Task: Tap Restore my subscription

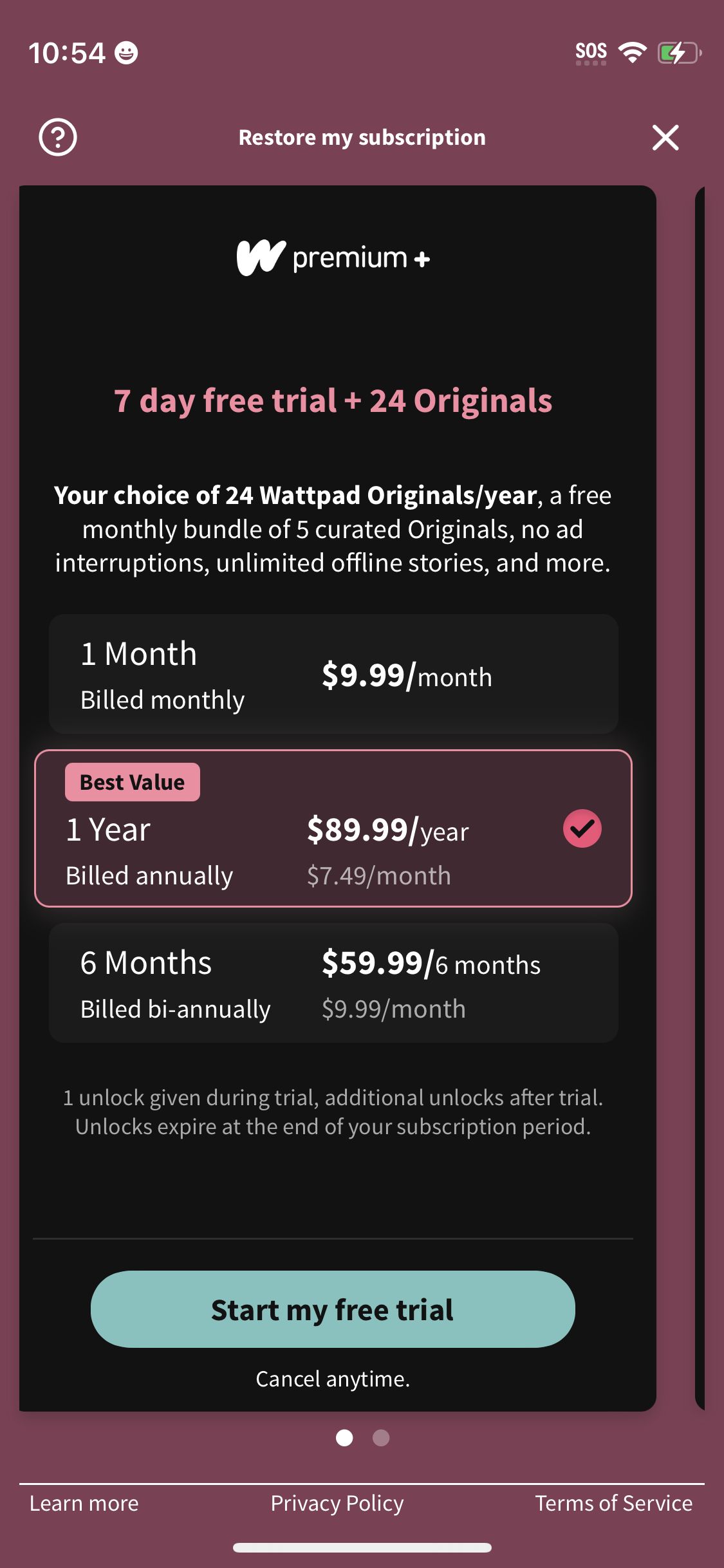Action: [x=362, y=137]
